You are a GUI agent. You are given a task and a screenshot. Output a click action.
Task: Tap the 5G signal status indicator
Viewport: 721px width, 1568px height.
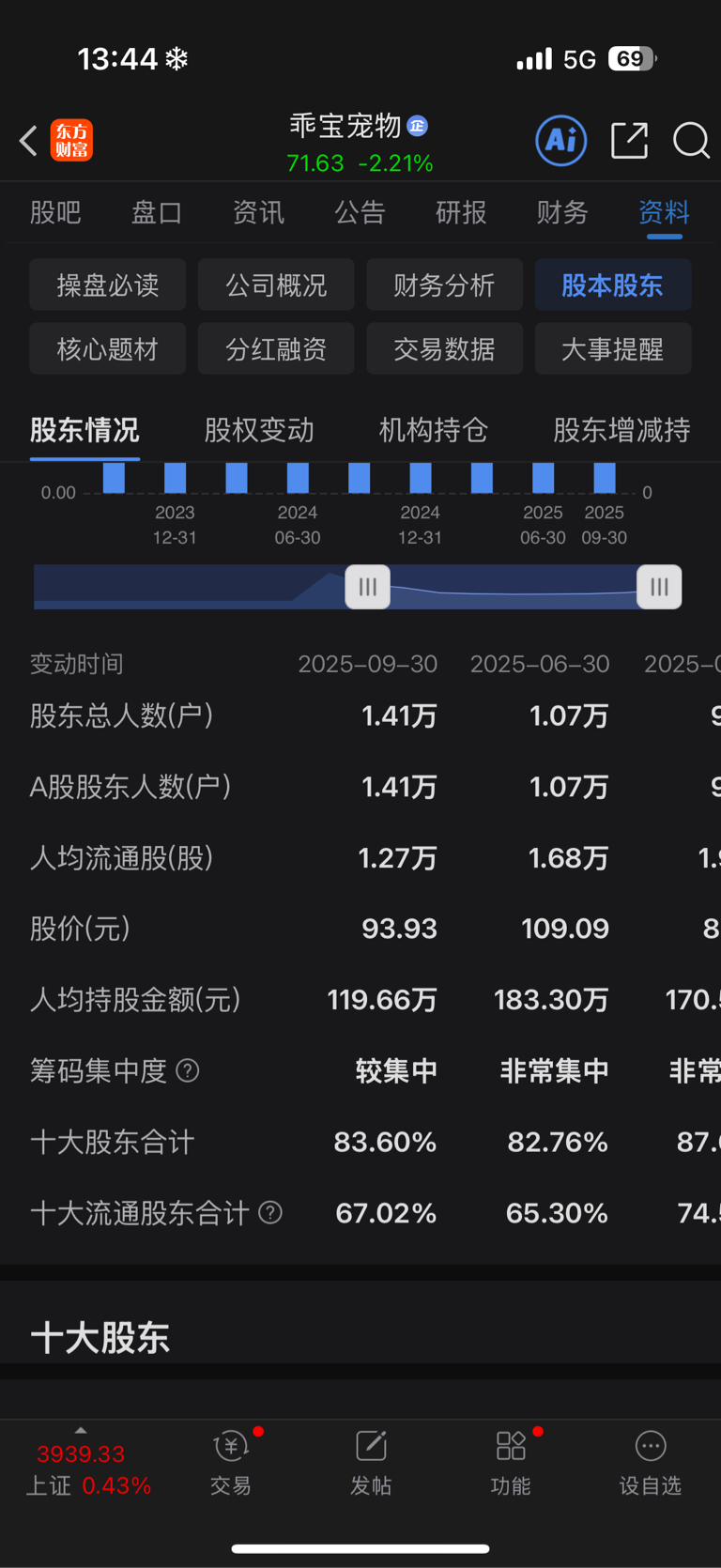pos(579,59)
